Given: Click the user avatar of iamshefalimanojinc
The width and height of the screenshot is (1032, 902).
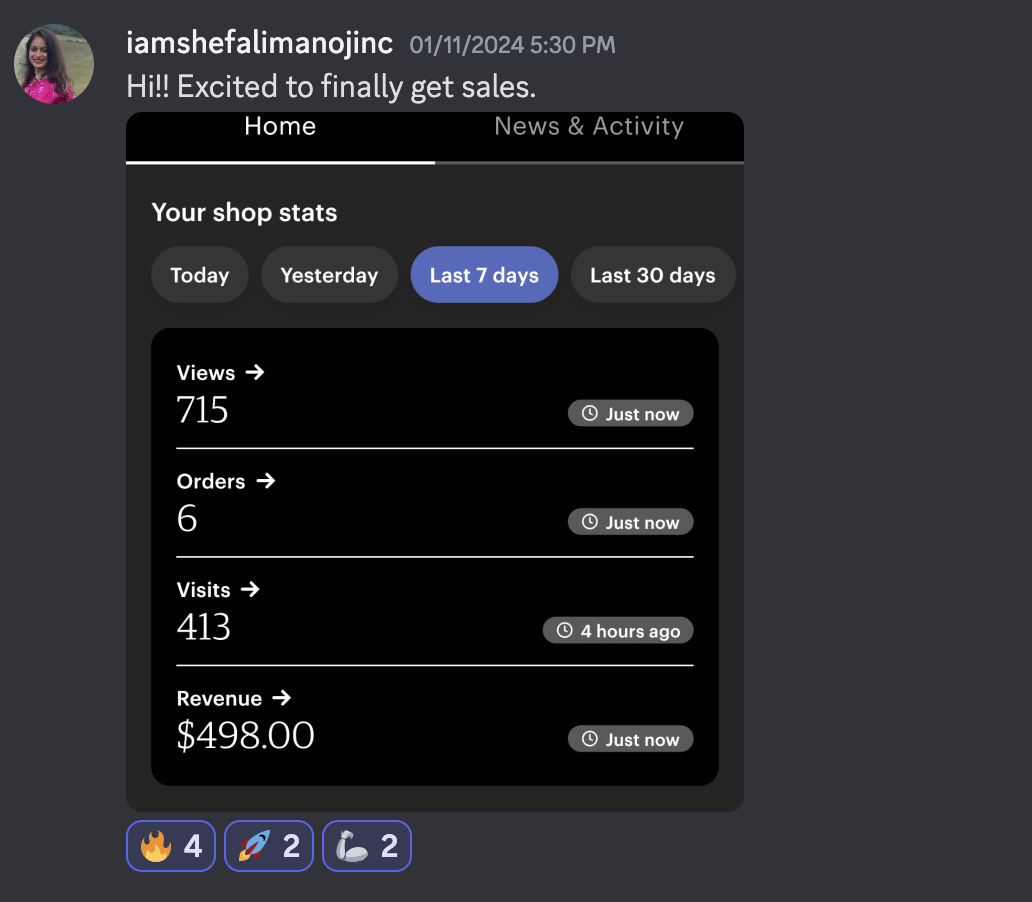Looking at the screenshot, I should (x=54, y=64).
